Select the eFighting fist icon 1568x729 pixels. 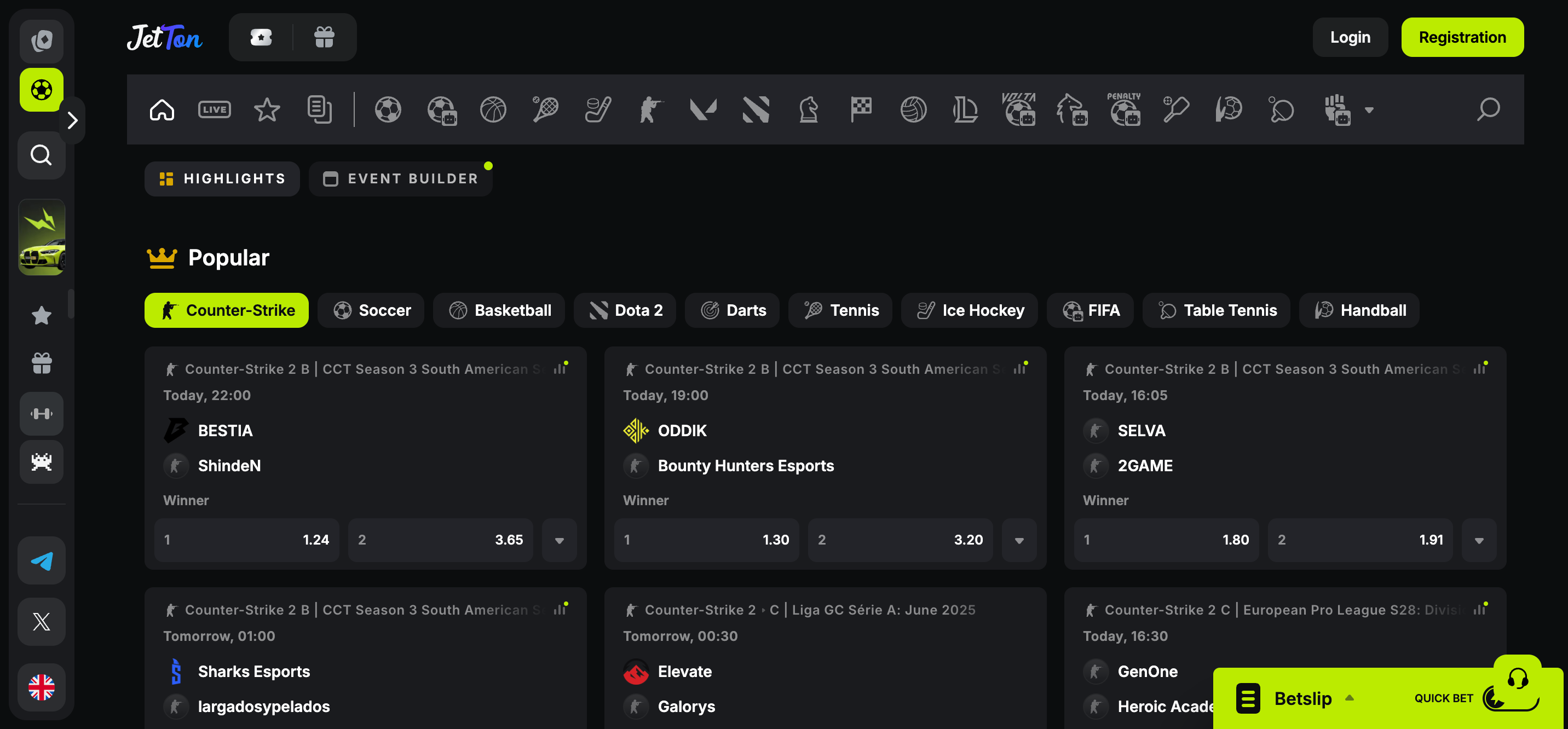tap(1338, 110)
